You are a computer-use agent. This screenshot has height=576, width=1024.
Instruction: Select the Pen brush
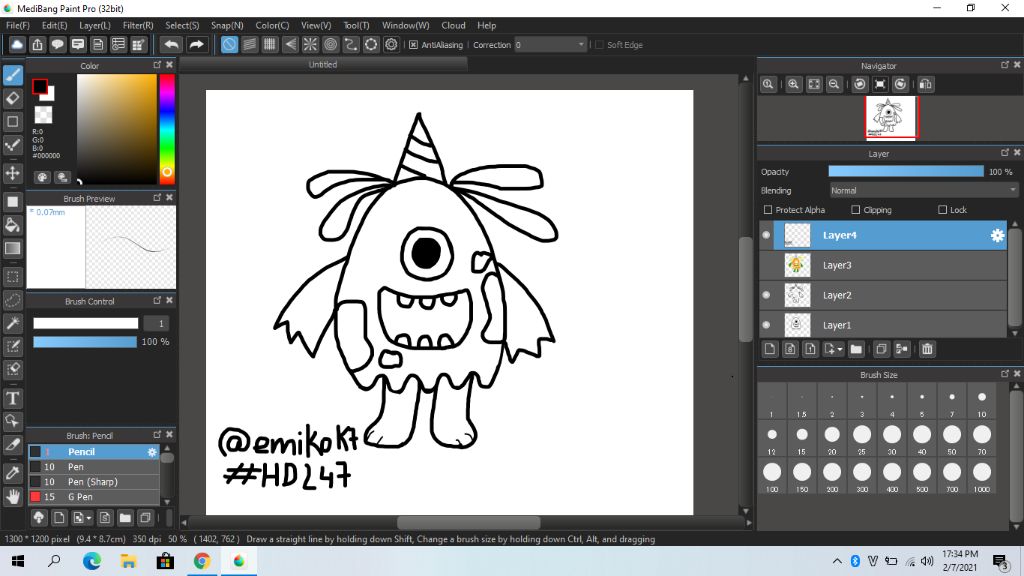(x=93, y=467)
